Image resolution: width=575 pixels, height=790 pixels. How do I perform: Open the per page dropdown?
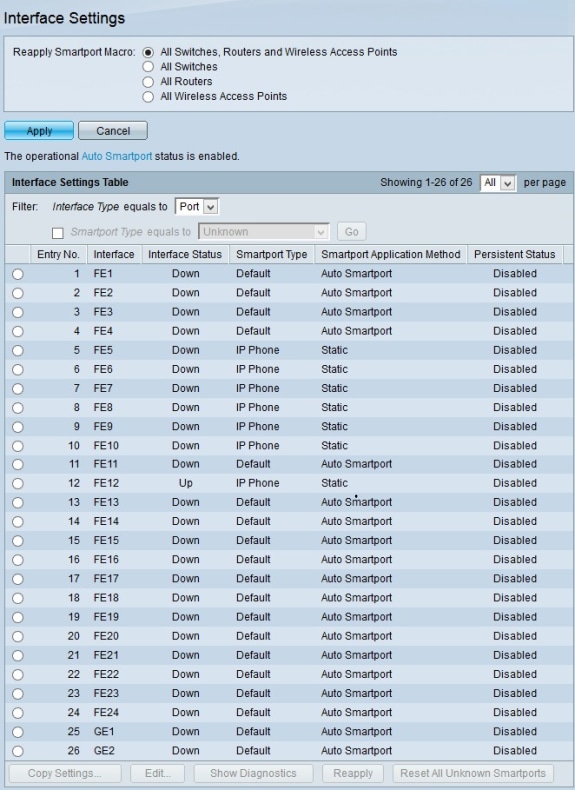498,183
